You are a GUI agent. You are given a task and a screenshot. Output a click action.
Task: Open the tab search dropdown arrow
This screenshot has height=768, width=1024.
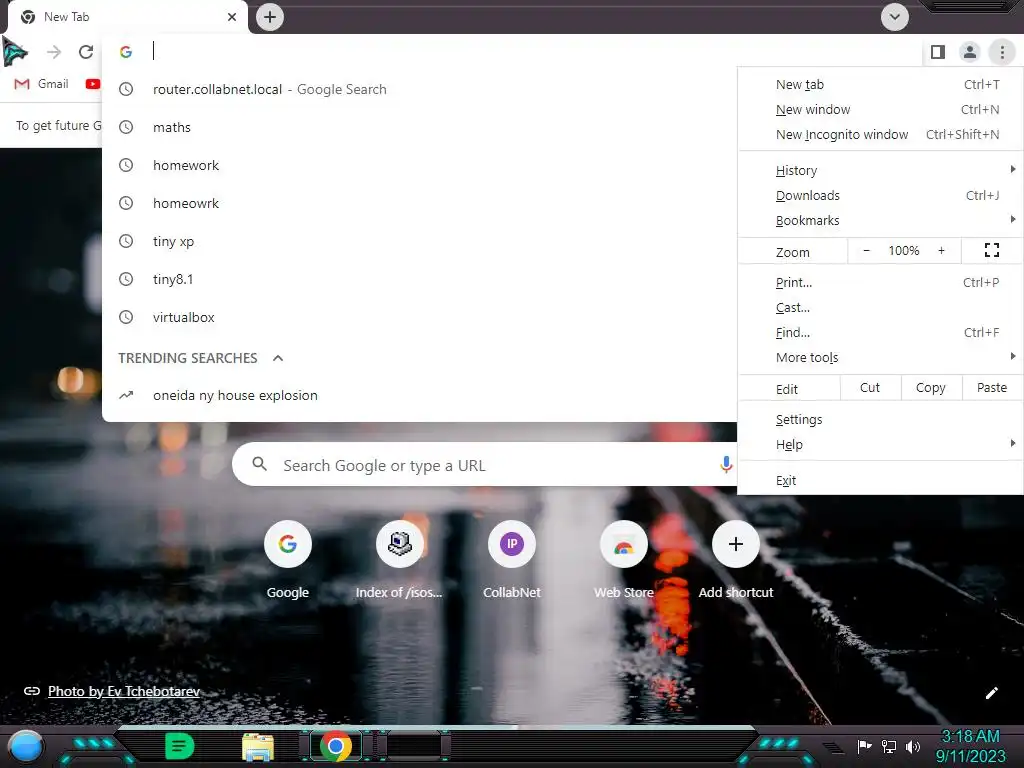(895, 17)
